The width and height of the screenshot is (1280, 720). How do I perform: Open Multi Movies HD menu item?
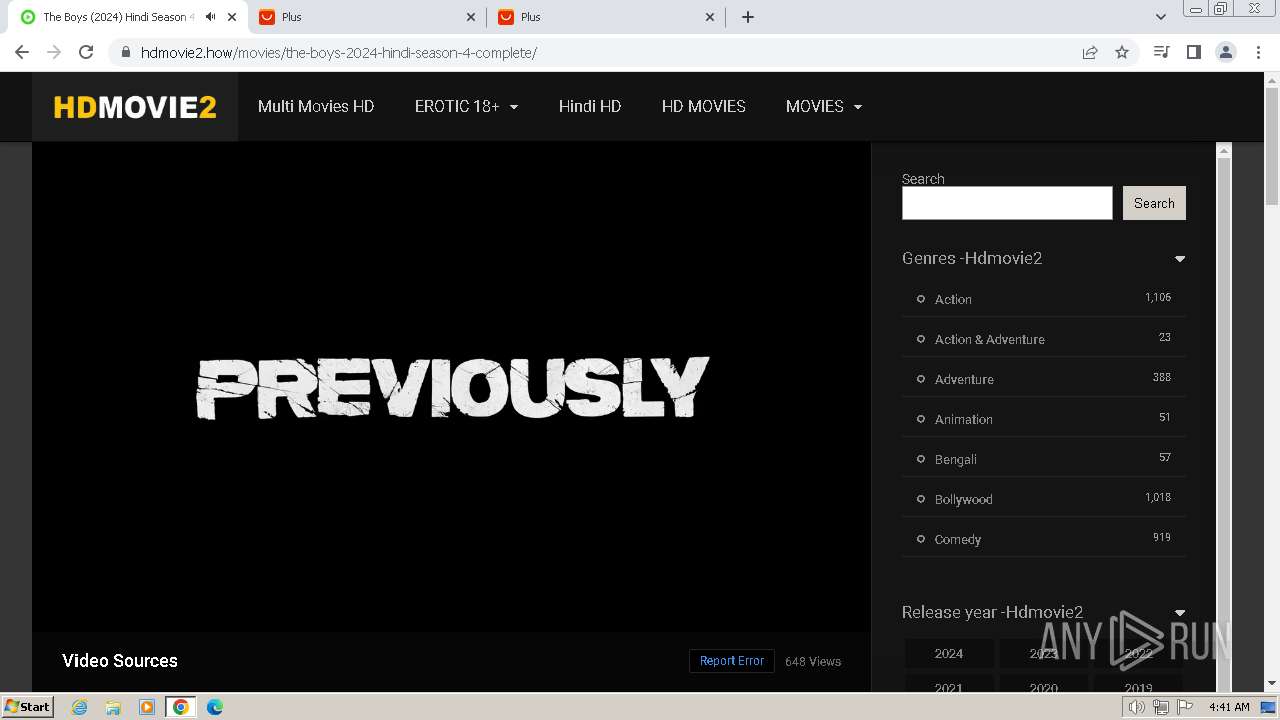pos(316,106)
